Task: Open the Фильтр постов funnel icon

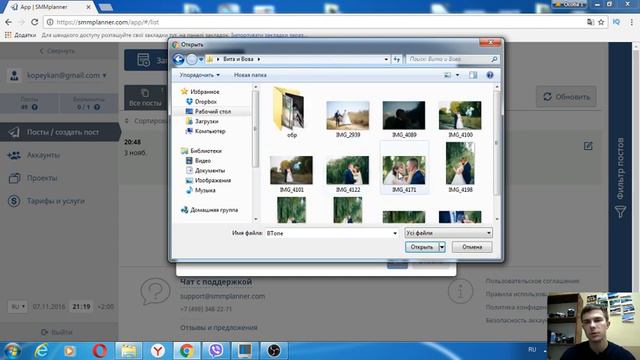Action: 620,211
